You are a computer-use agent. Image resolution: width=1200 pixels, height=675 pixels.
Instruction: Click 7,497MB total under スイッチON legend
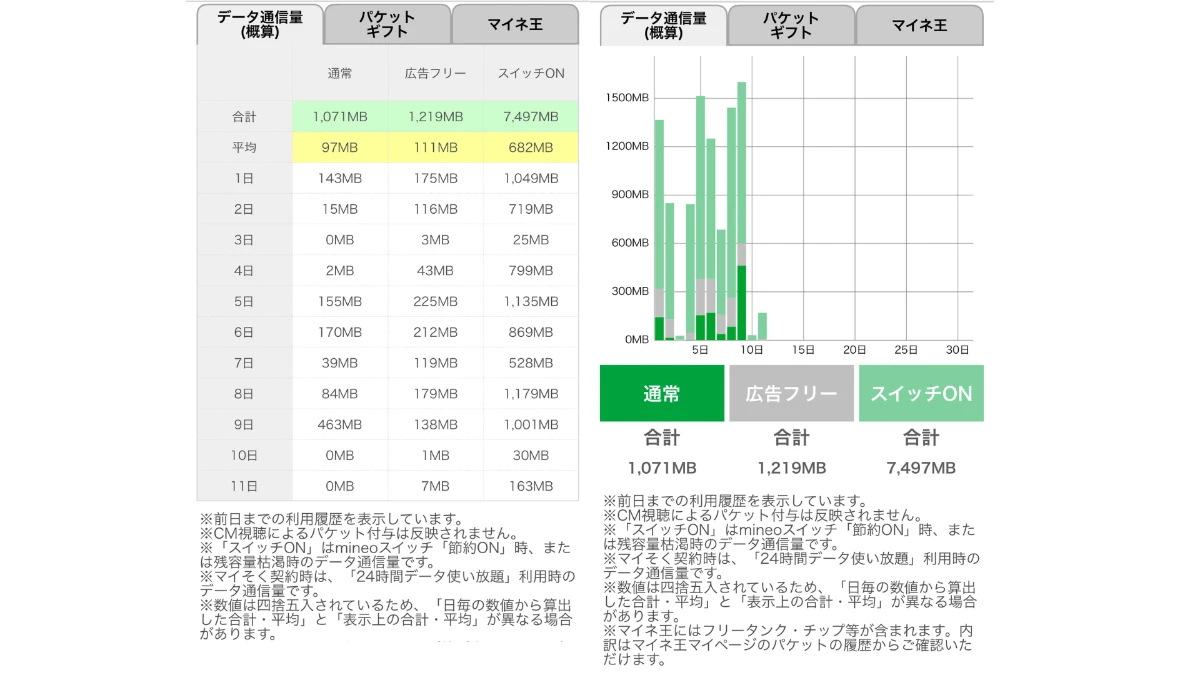pos(921,468)
